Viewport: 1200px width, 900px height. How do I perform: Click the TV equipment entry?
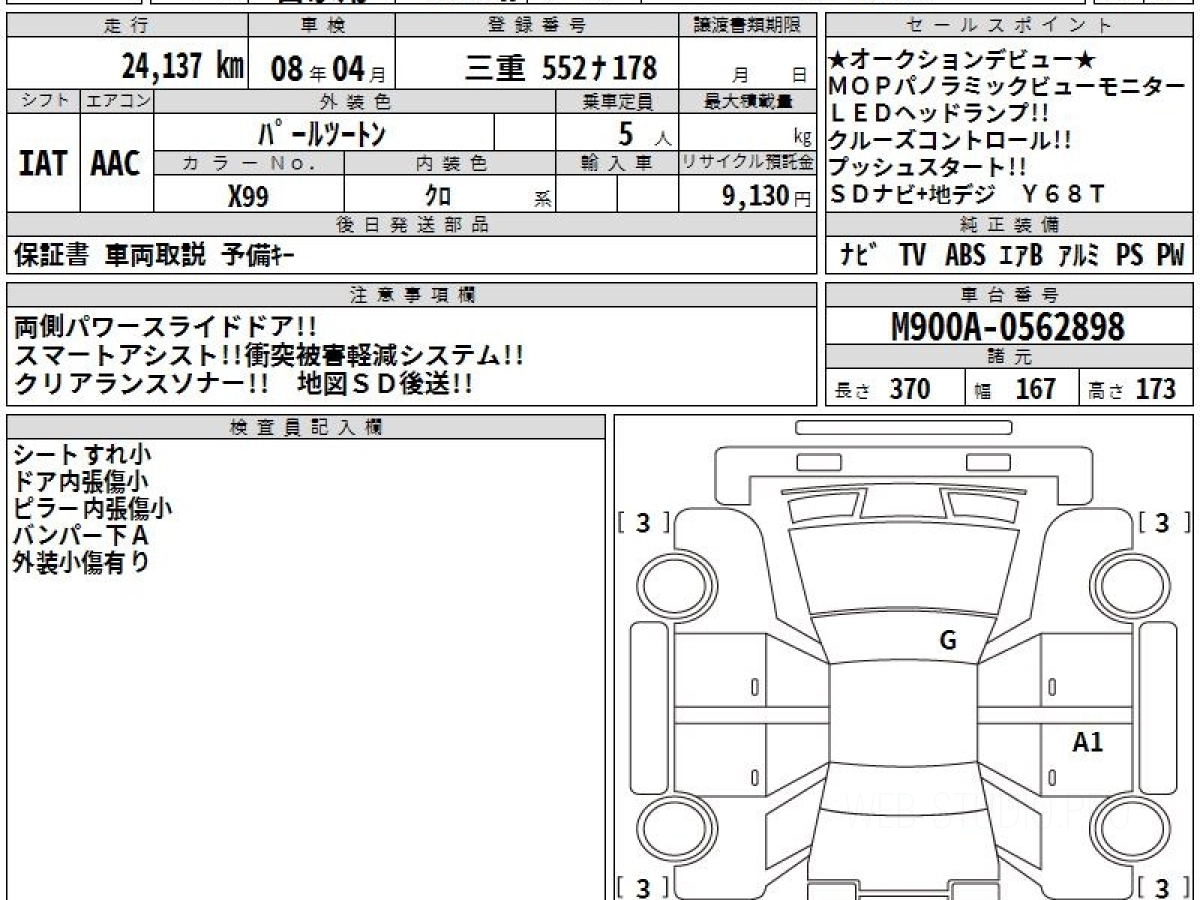pyautogui.click(x=912, y=255)
